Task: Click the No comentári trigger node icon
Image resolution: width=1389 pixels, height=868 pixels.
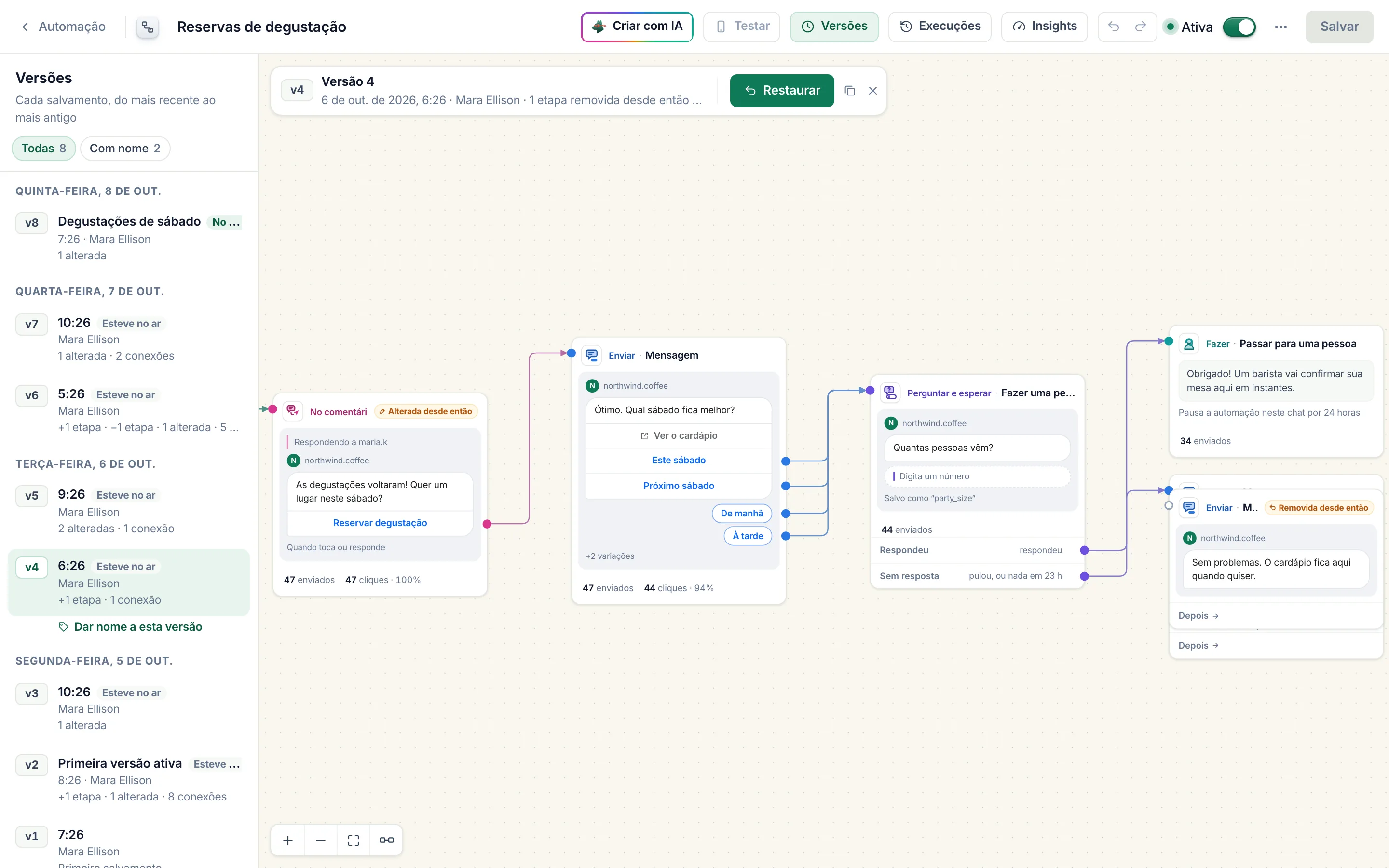Action: tap(293, 411)
